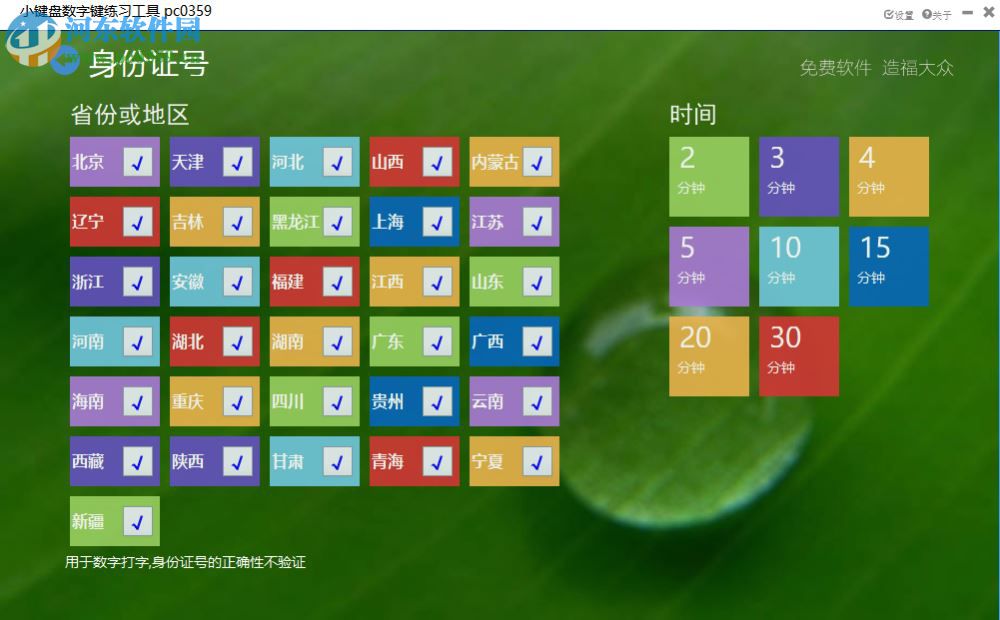1000x620 pixels.
Task: Disable the 海南 checkbox
Action: pos(138,401)
